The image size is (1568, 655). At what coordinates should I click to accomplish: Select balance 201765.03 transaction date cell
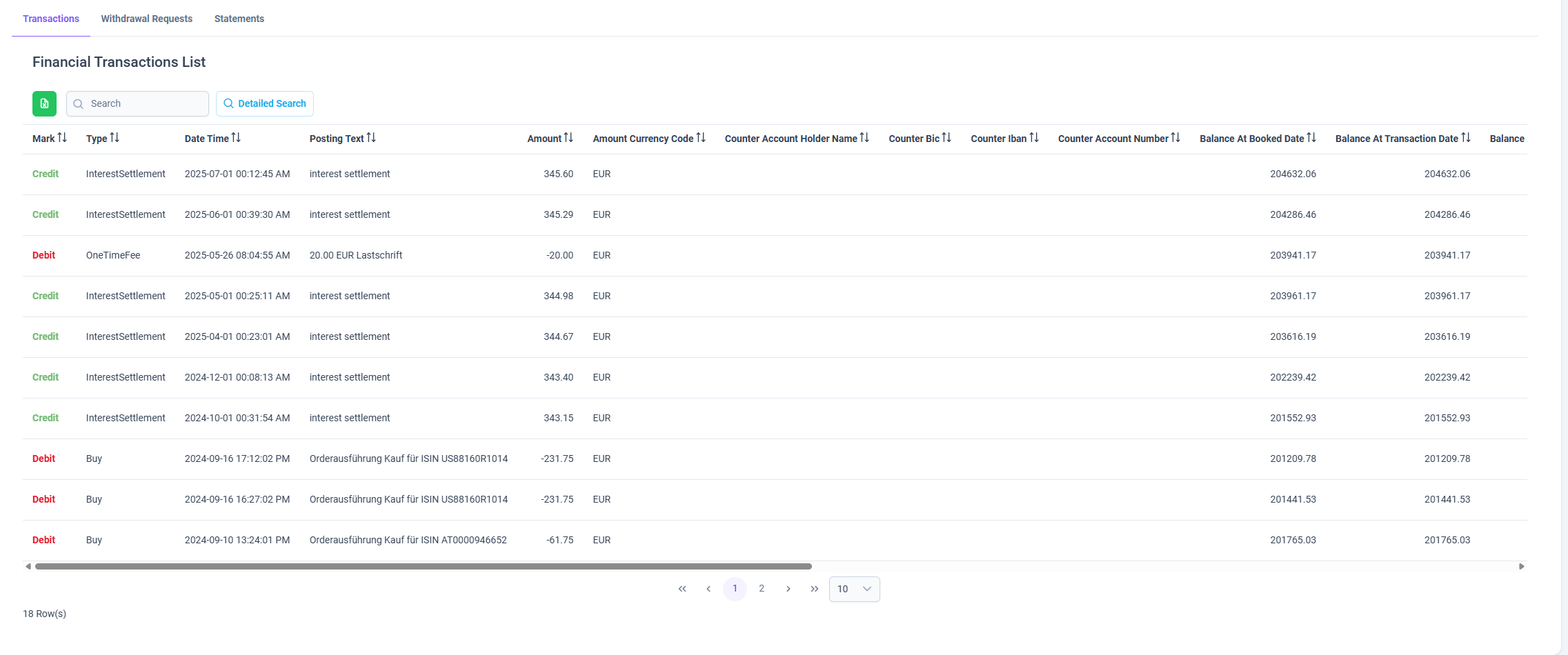(x=1447, y=540)
